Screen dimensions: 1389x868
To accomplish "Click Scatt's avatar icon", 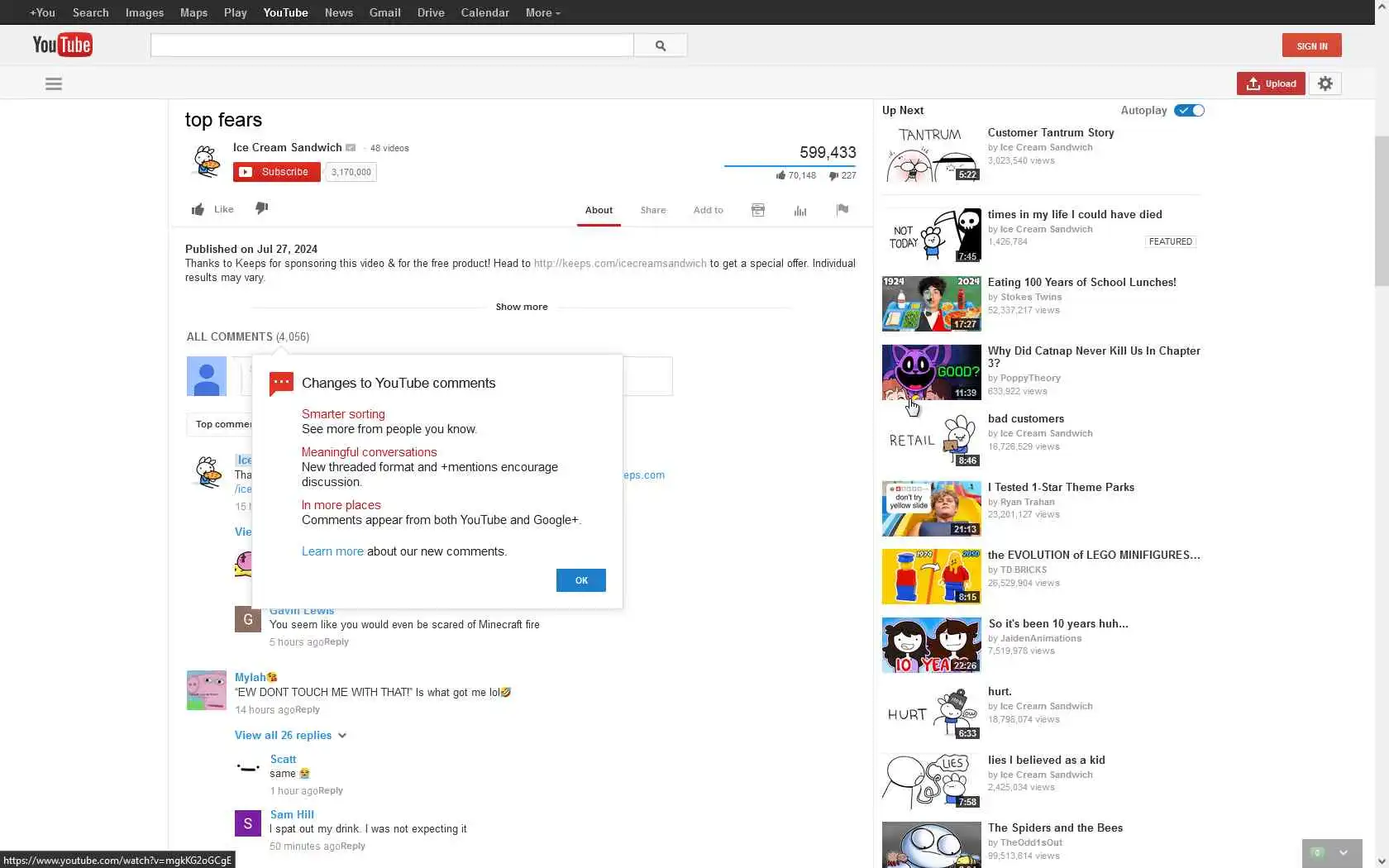I will click(248, 768).
